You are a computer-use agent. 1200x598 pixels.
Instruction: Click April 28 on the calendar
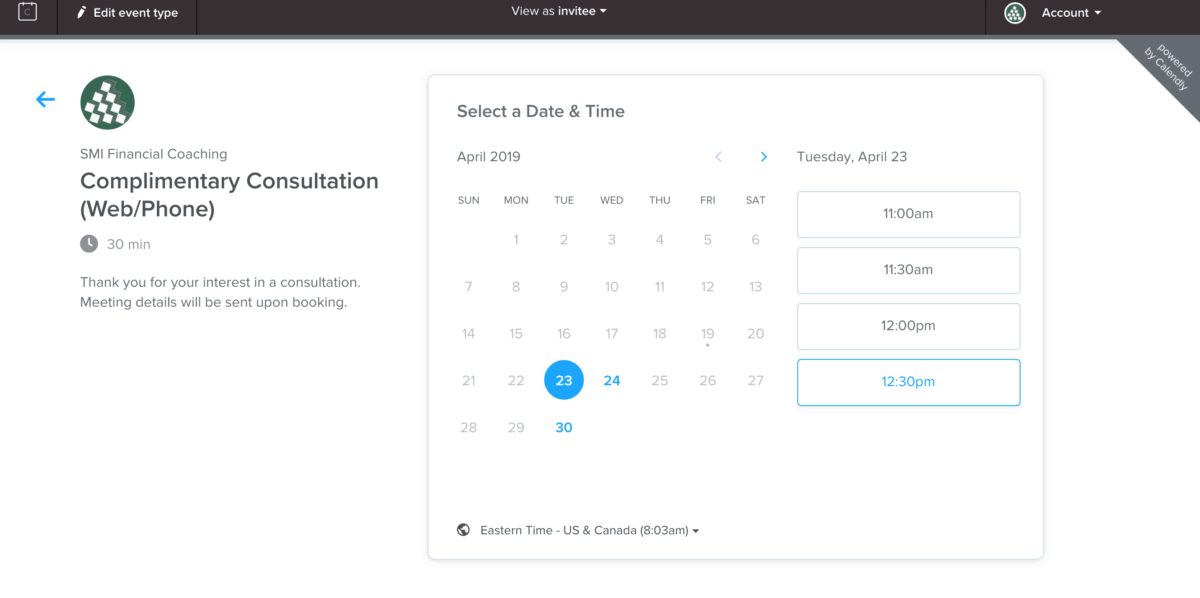coord(468,427)
